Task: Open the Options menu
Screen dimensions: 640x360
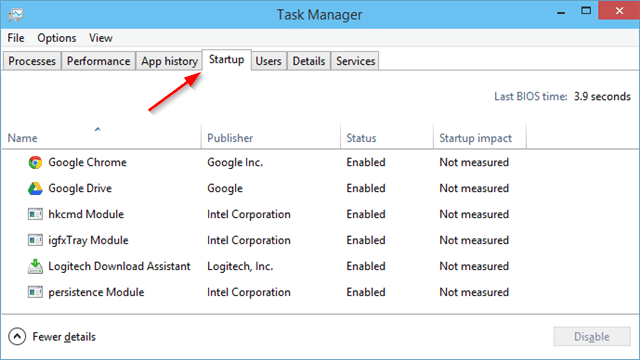Action: [x=57, y=38]
